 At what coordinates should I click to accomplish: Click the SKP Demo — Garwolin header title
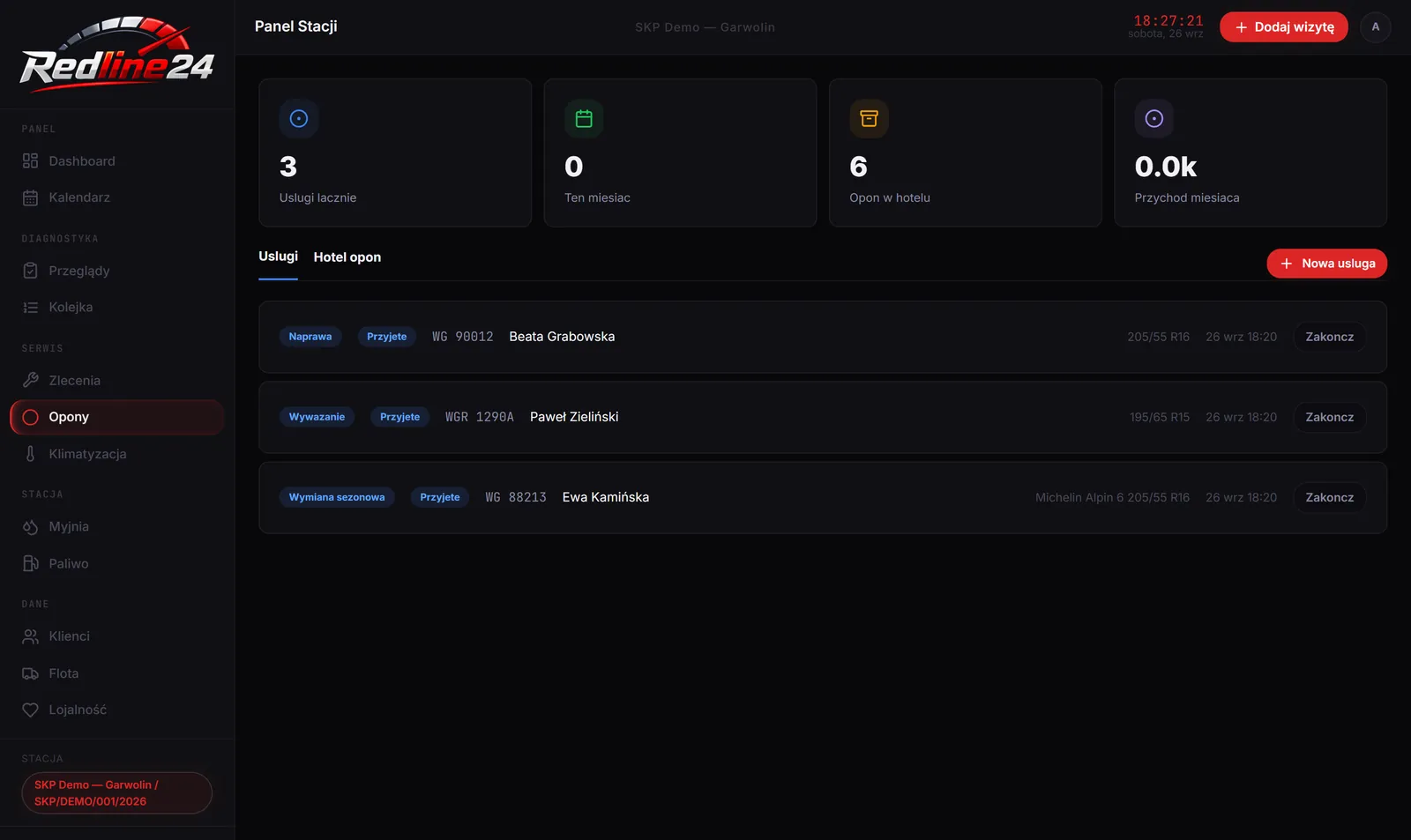[x=705, y=27]
